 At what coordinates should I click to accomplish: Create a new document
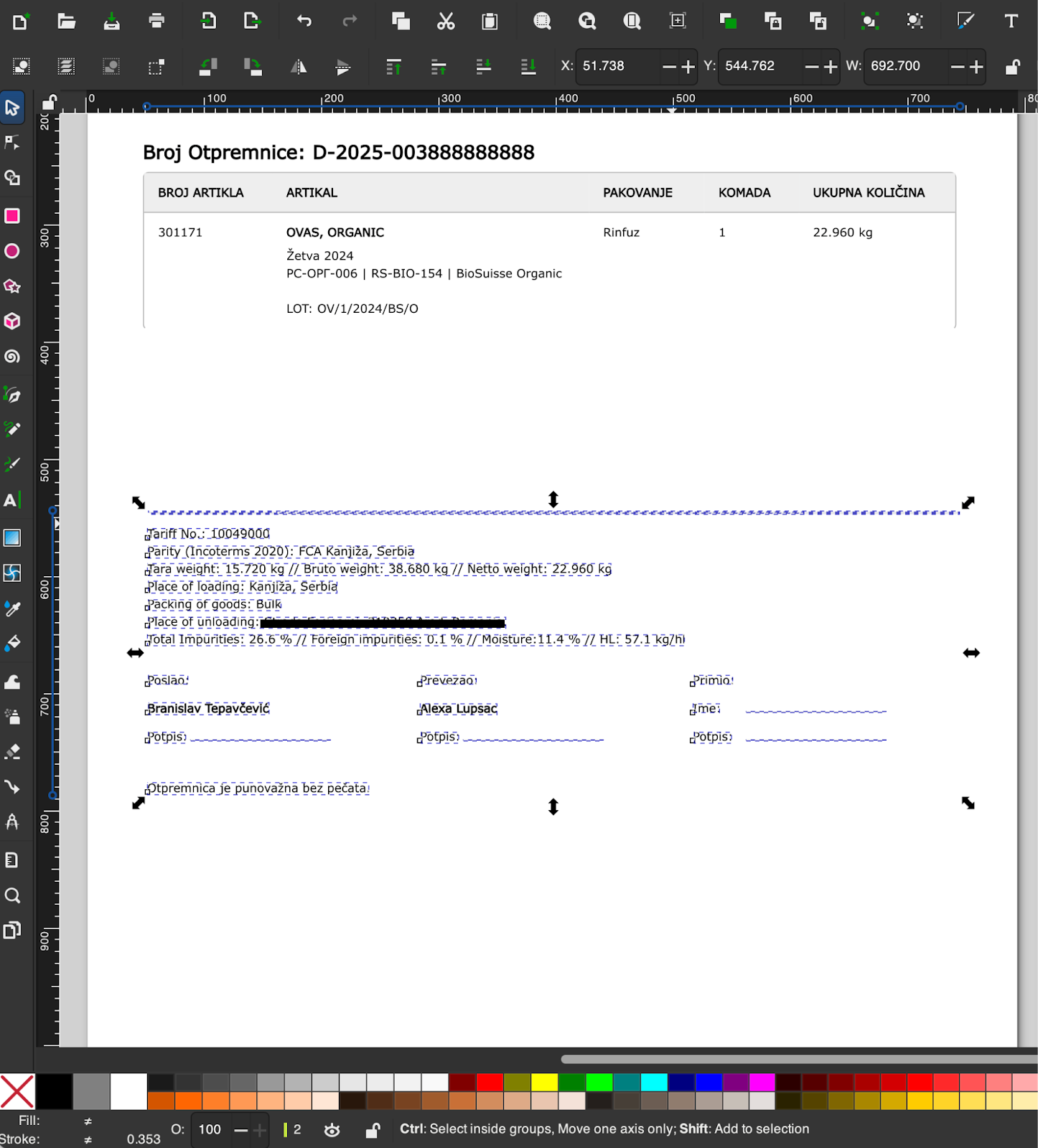(x=20, y=22)
